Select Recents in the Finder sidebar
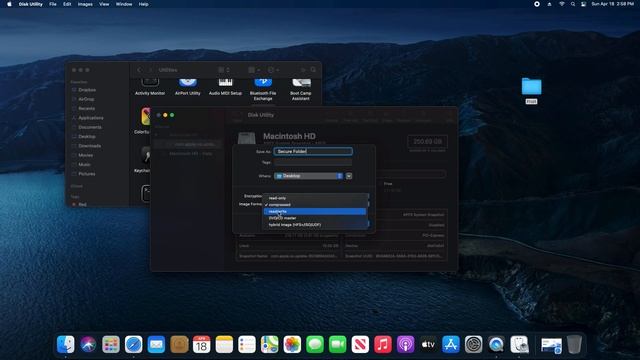This screenshot has width=640, height=360. coord(87,109)
